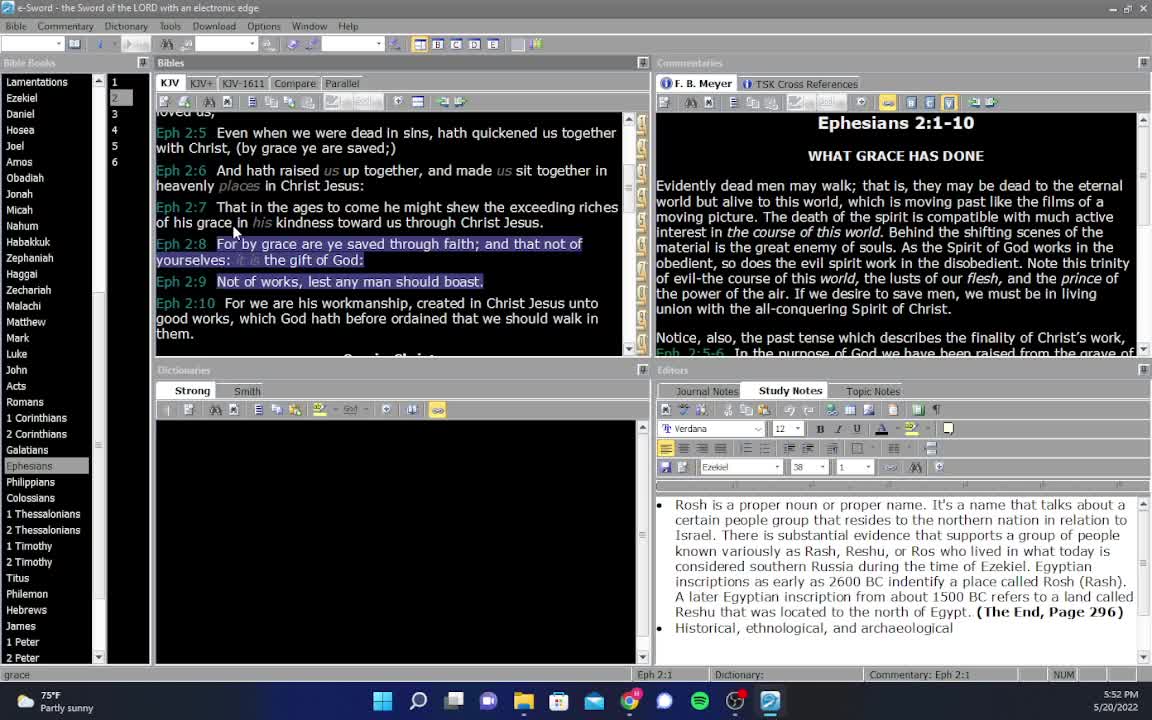This screenshot has height=720, width=1152.
Task: Click search binoculars in Dictionaries toolbar
Action: point(215,410)
